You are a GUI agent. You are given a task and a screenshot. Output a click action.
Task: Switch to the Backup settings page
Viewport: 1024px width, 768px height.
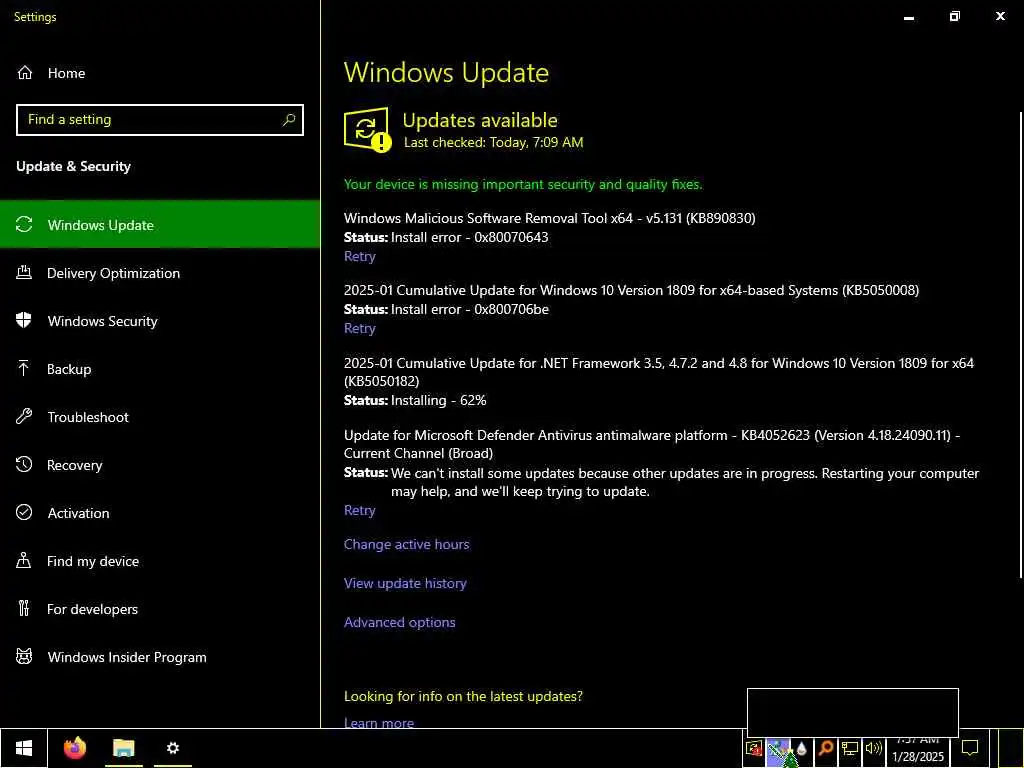click(69, 369)
